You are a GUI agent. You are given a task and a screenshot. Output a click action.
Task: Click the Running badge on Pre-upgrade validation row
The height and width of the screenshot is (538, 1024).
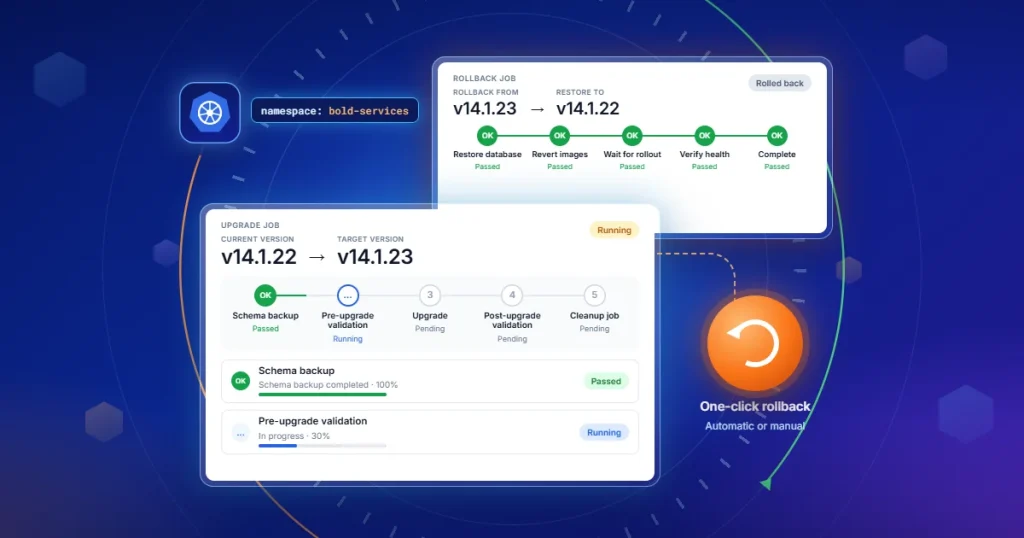603,432
